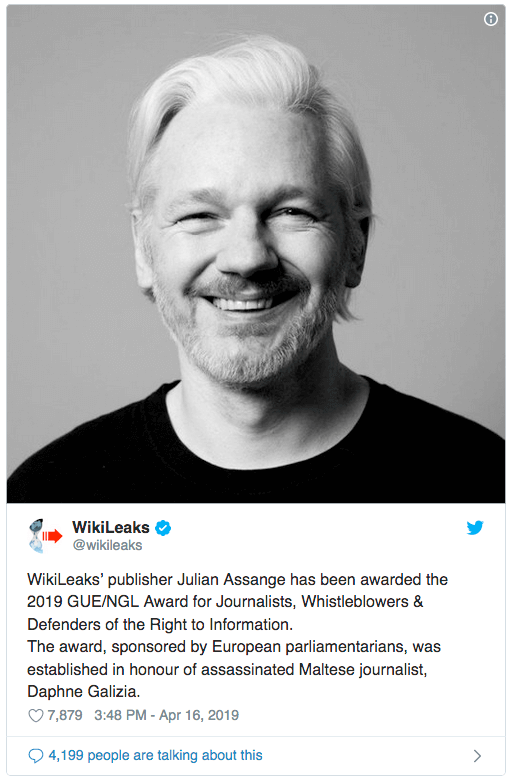Click the 3:48 PM - Apr 16, 2019 timestamp
515x783 pixels.
pos(166,715)
